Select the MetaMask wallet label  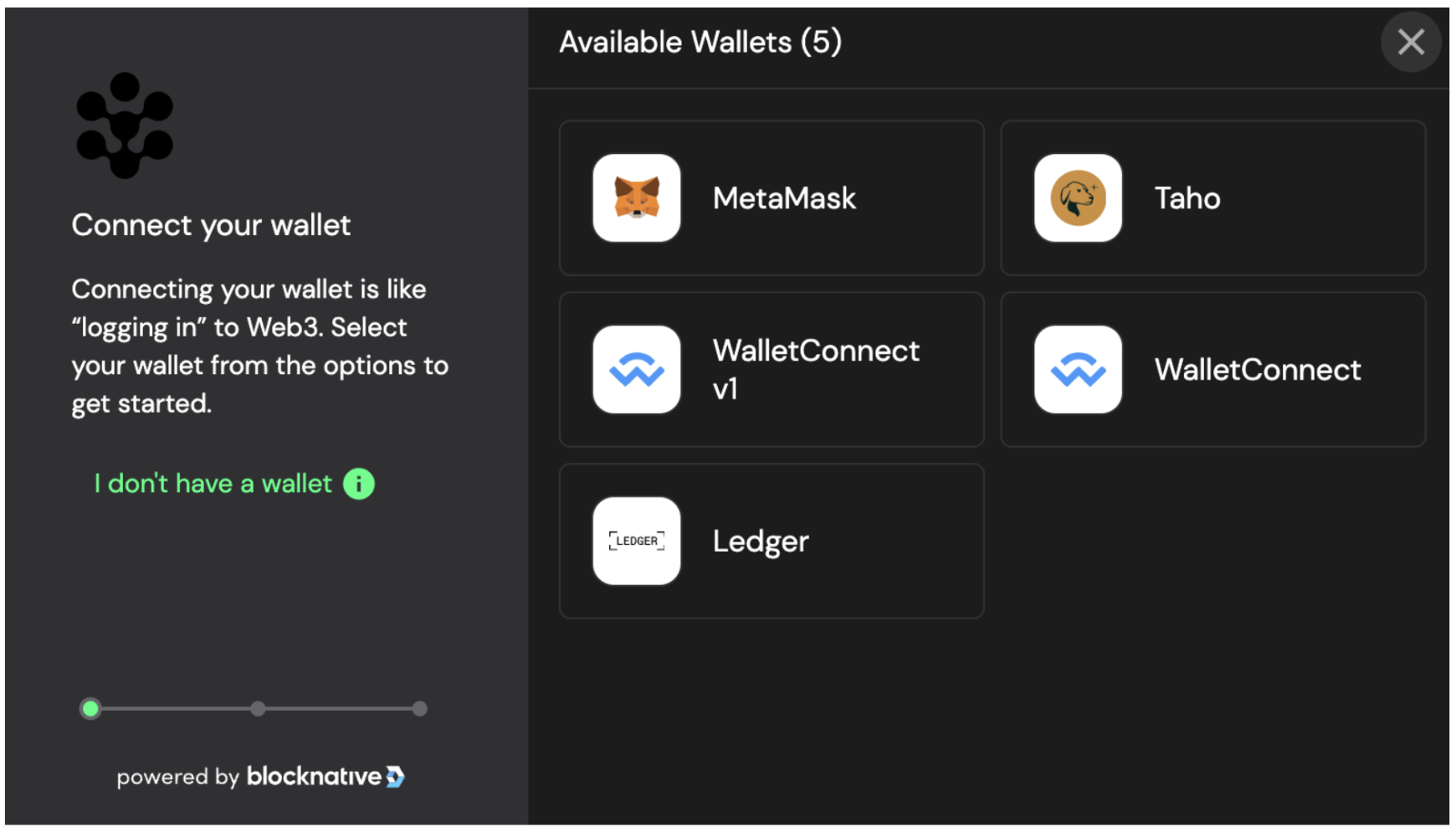point(784,198)
